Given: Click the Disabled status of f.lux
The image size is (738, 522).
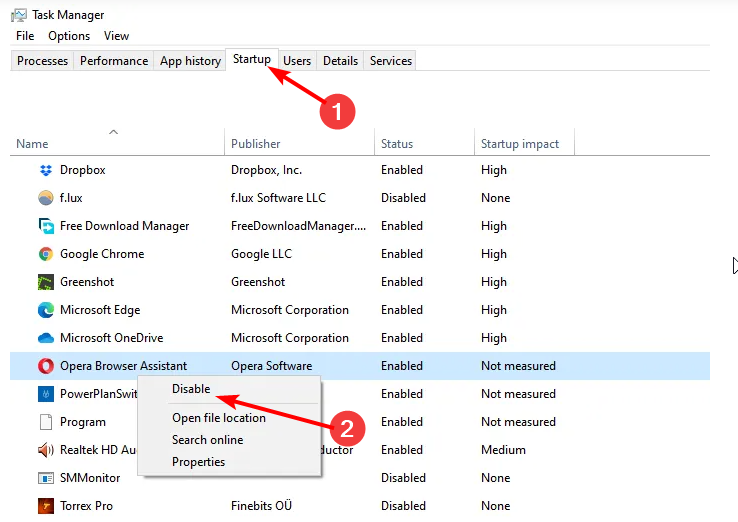Looking at the screenshot, I should pos(403,198).
